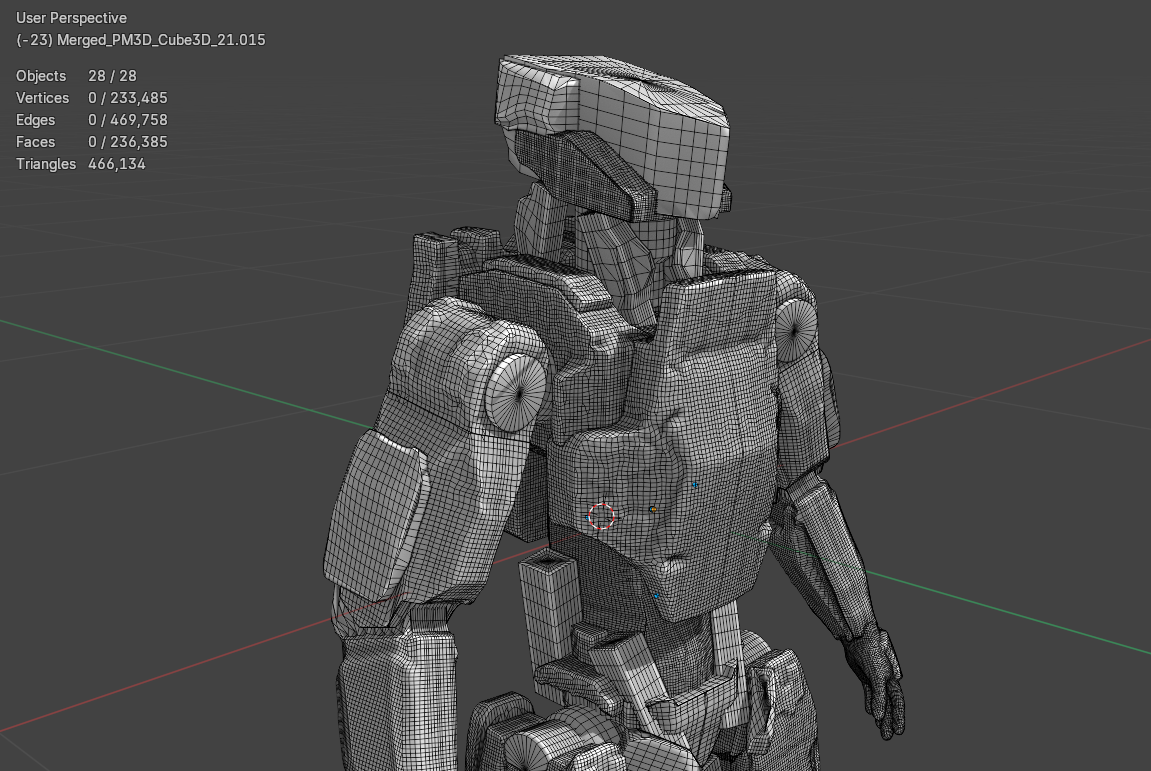This screenshot has height=771, width=1151.
Task: Click the blue origin point on the upper chest
Action: click(x=696, y=484)
